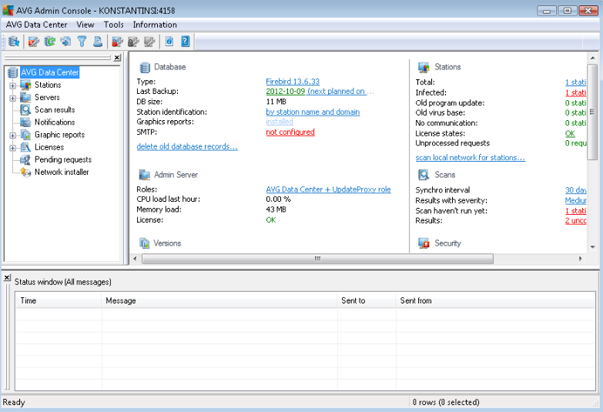603x412 pixels.
Task: Click the installed Graphics reports link
Action: (x=279, y=122)
